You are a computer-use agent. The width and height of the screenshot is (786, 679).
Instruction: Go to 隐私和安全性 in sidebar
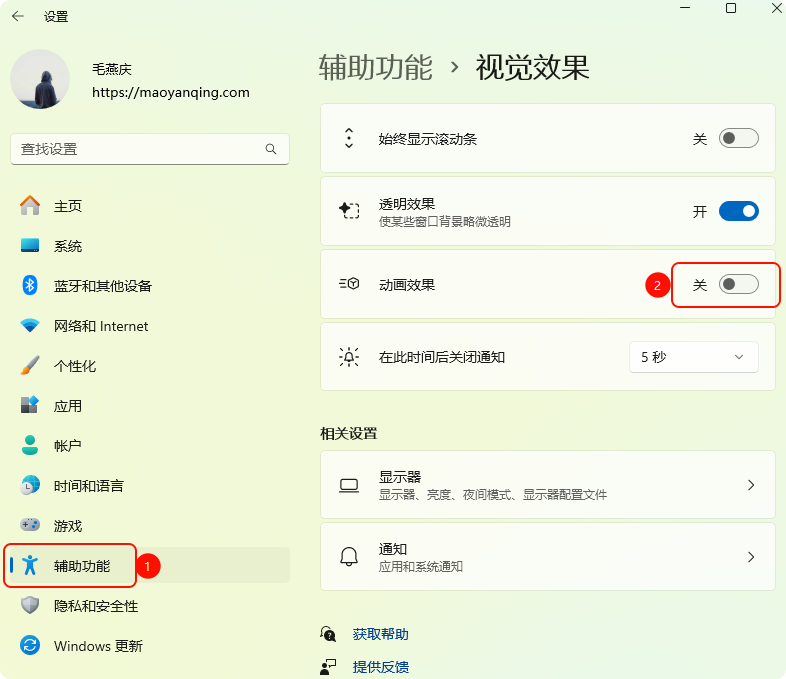pyautogui.click(x=96, y=606)
